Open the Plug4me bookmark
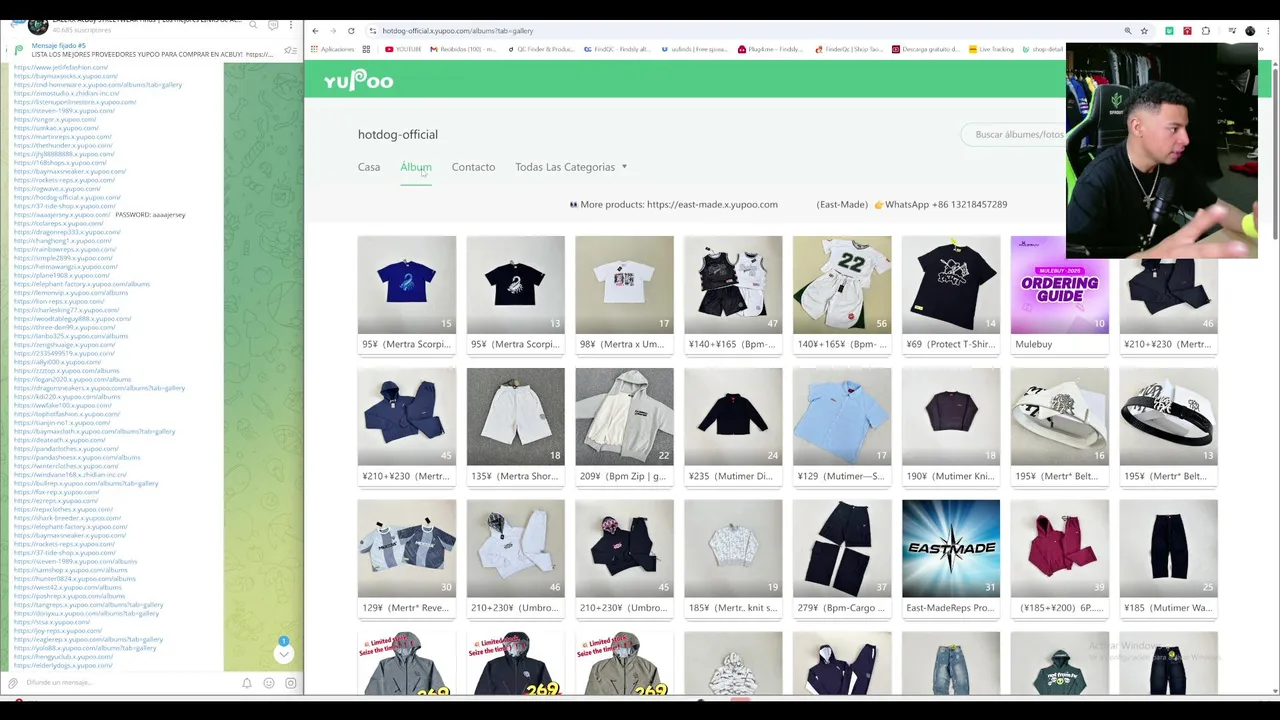Viewport: 1280px width, 720px height. [770, 49]
